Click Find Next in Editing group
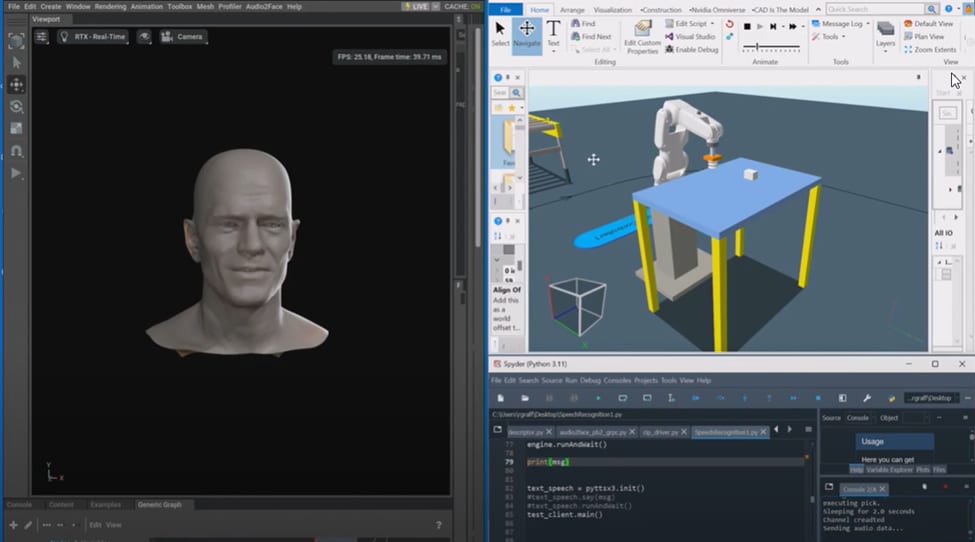975x542 pixels. [x=591, y=37]
